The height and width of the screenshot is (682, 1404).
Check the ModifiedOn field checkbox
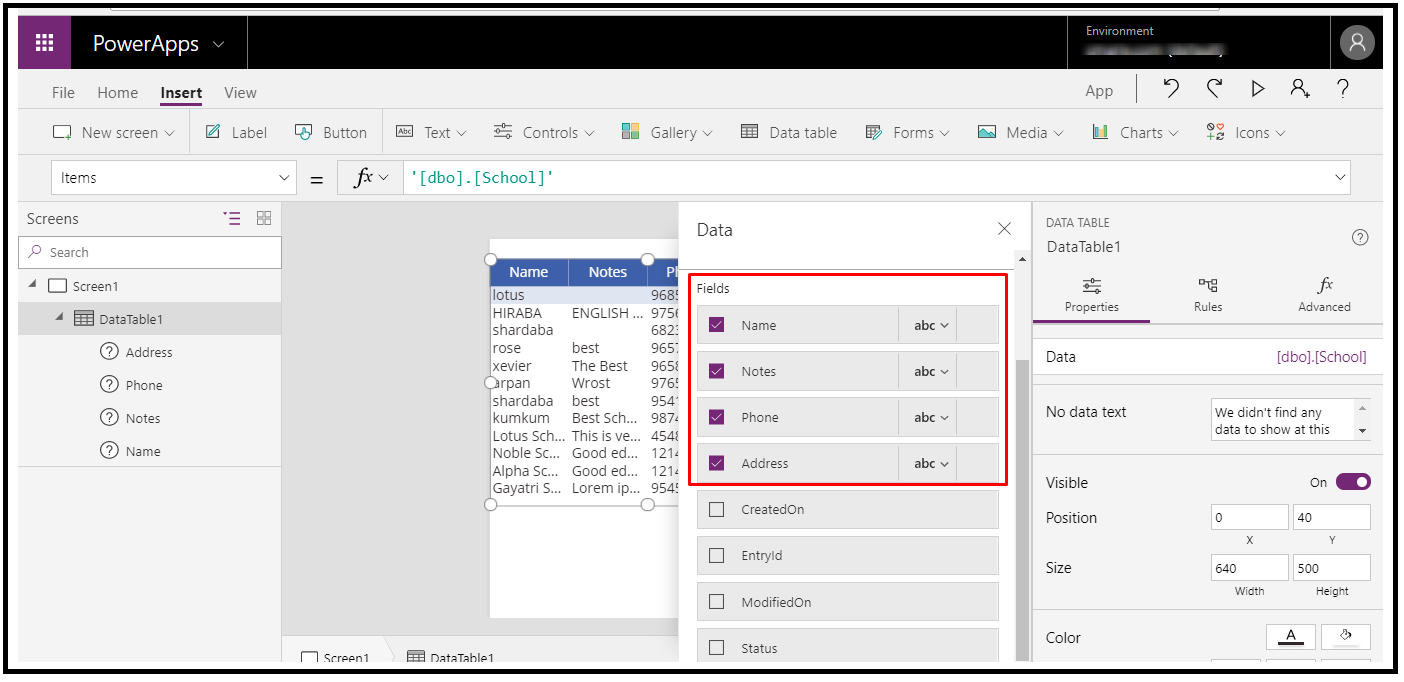click(716, 602)
